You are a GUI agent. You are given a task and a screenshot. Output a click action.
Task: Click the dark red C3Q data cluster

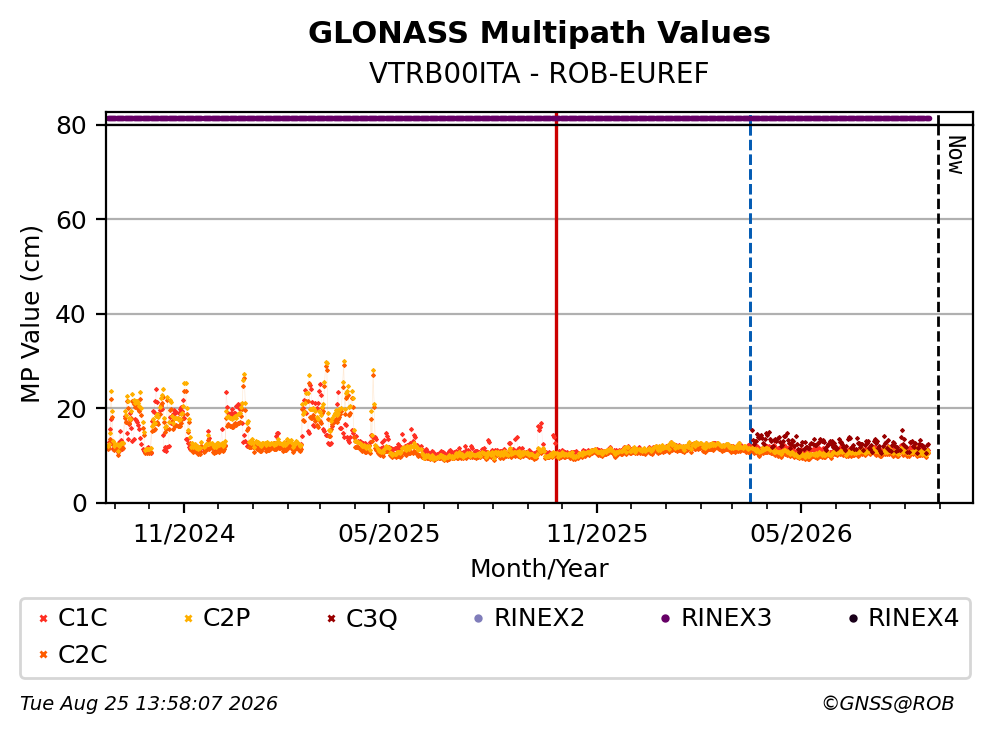840,442
